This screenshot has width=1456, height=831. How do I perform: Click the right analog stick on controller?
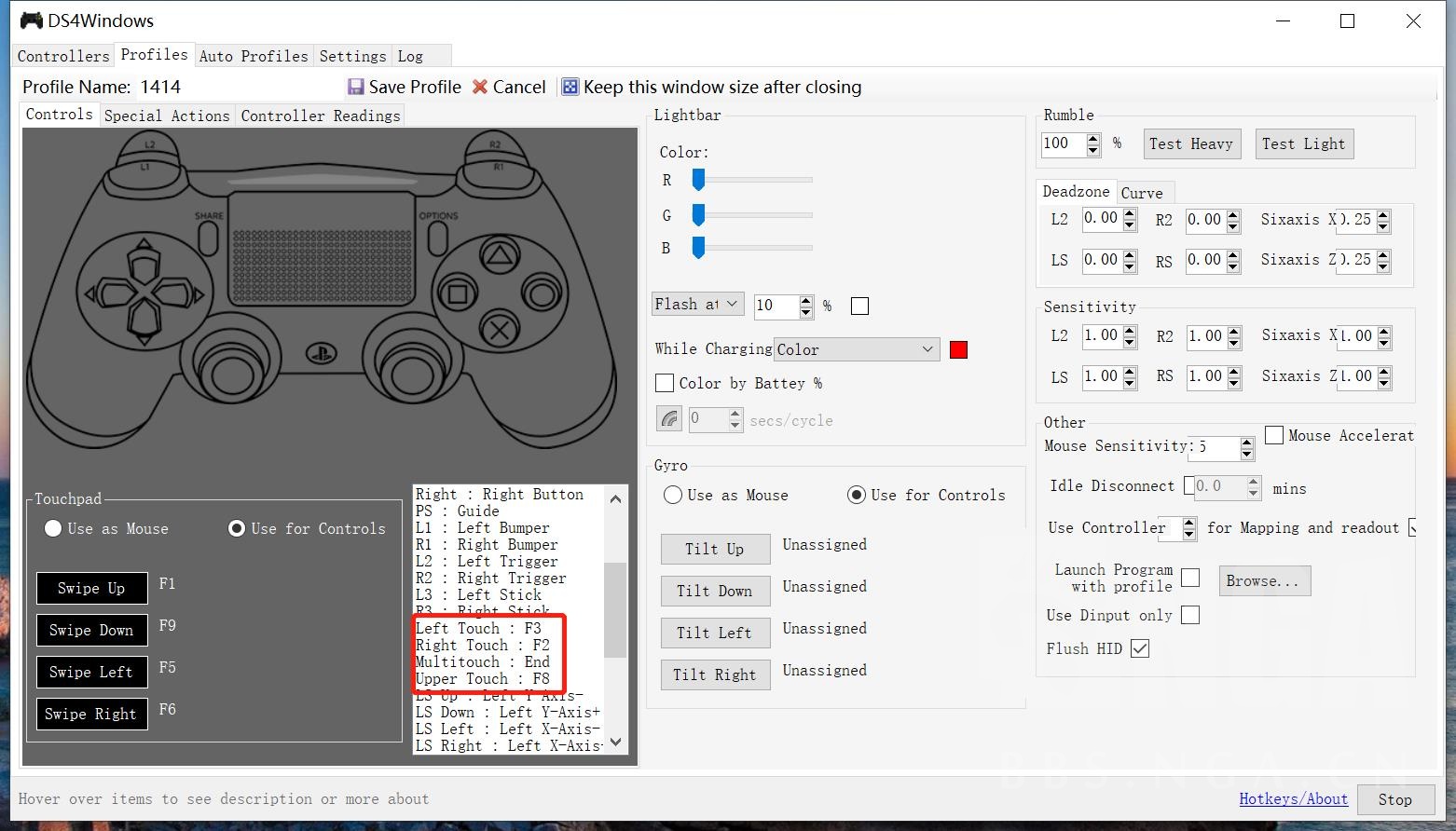(412, 374)
